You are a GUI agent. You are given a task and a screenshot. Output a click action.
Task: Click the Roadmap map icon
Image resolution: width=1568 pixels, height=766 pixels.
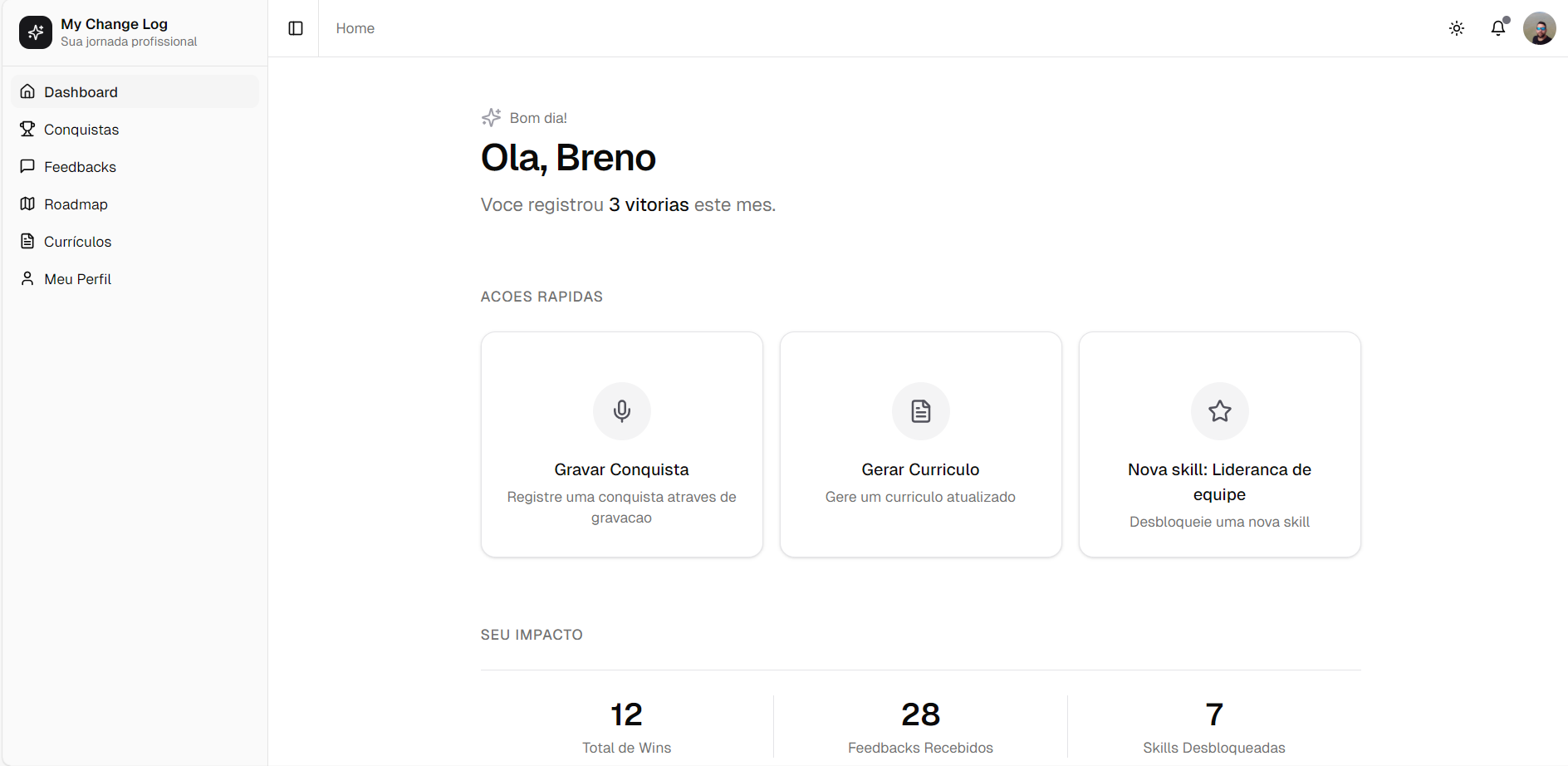click(27, 204)
